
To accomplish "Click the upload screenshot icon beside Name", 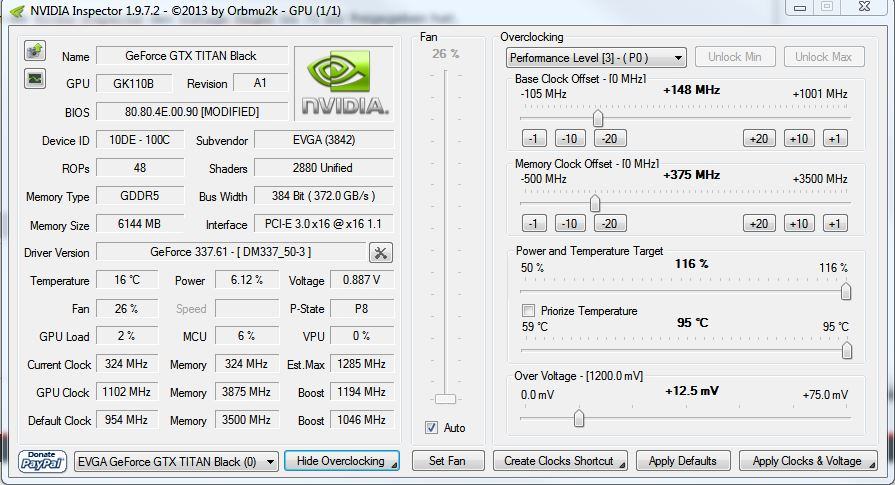I will (35, 51).
